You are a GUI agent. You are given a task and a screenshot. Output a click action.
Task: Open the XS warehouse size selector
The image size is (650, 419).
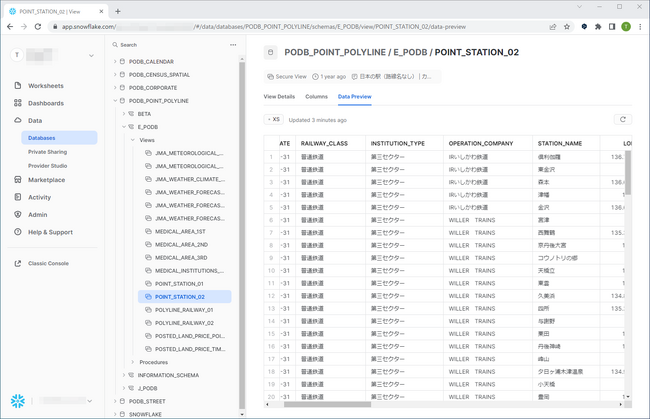pyautogui.click(x=274, y=119)
